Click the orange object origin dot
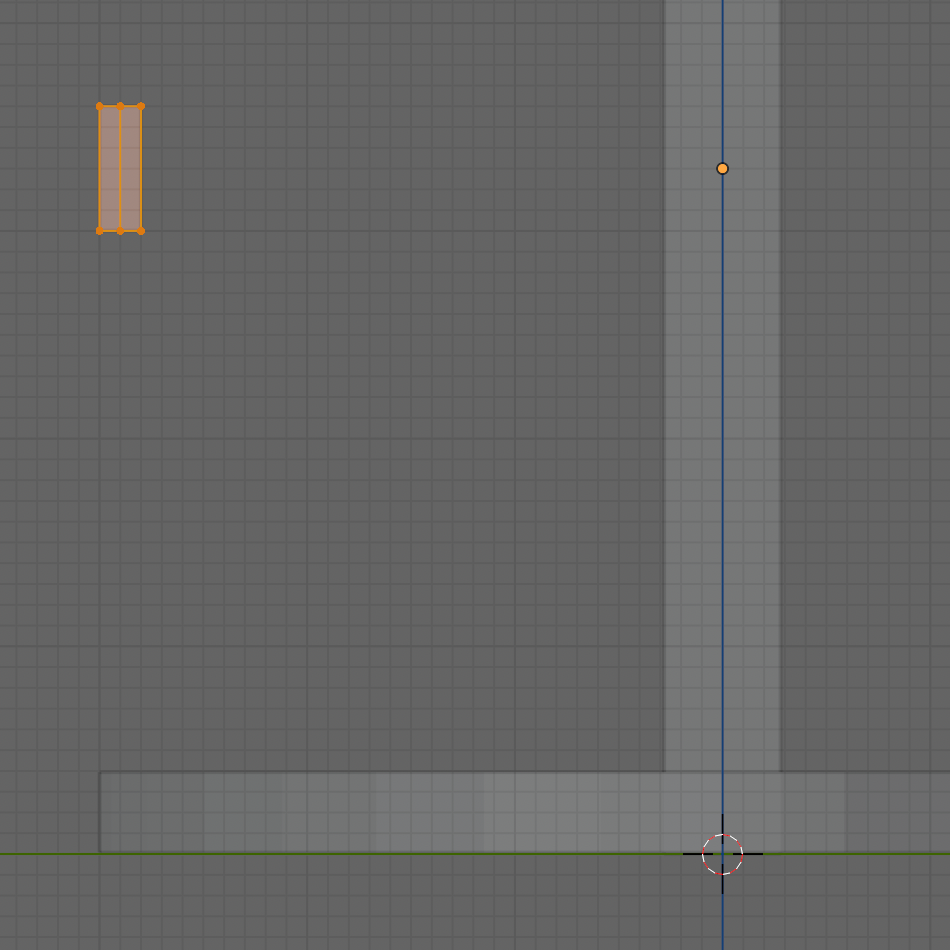The width and height of the screenshot is (950, 950). click(722, 169)
